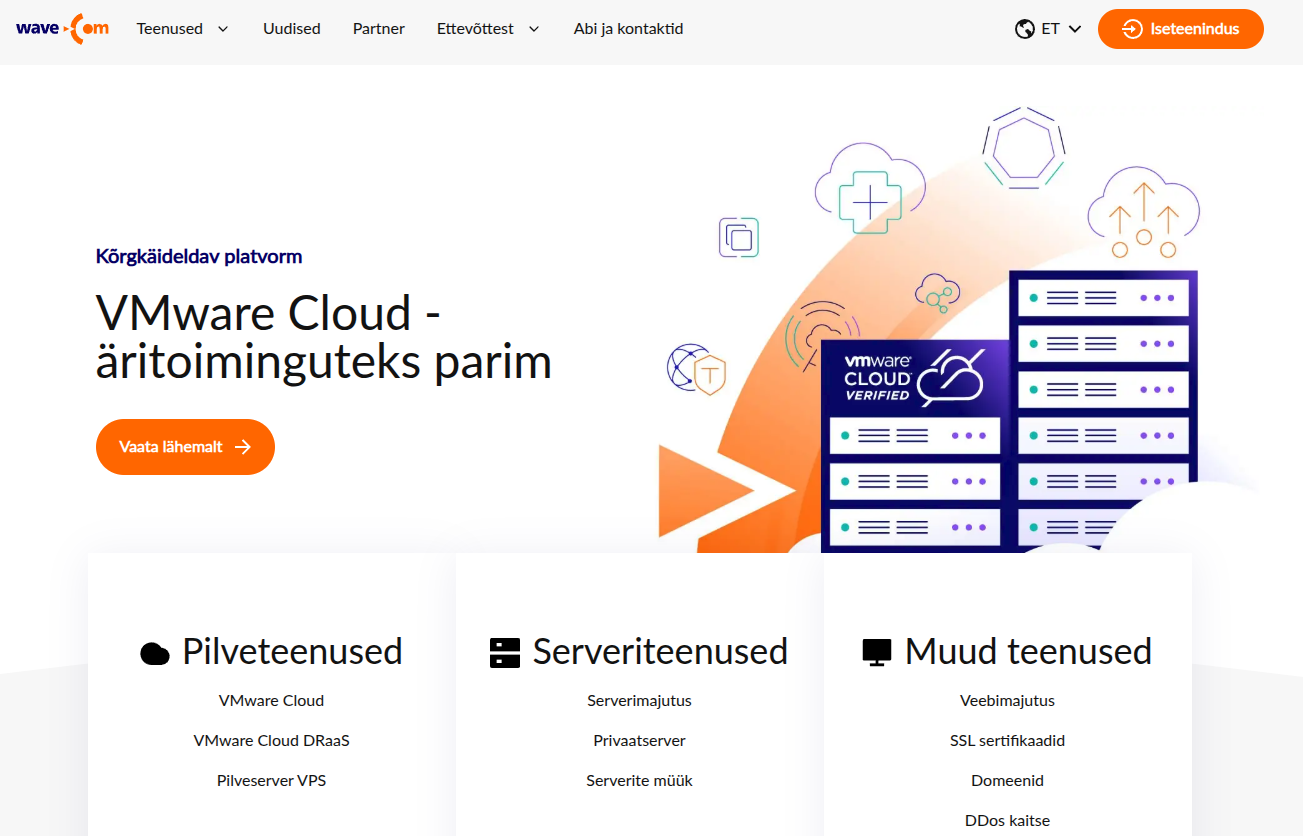Open Abi ja kontaktid page

click(628, 29)
